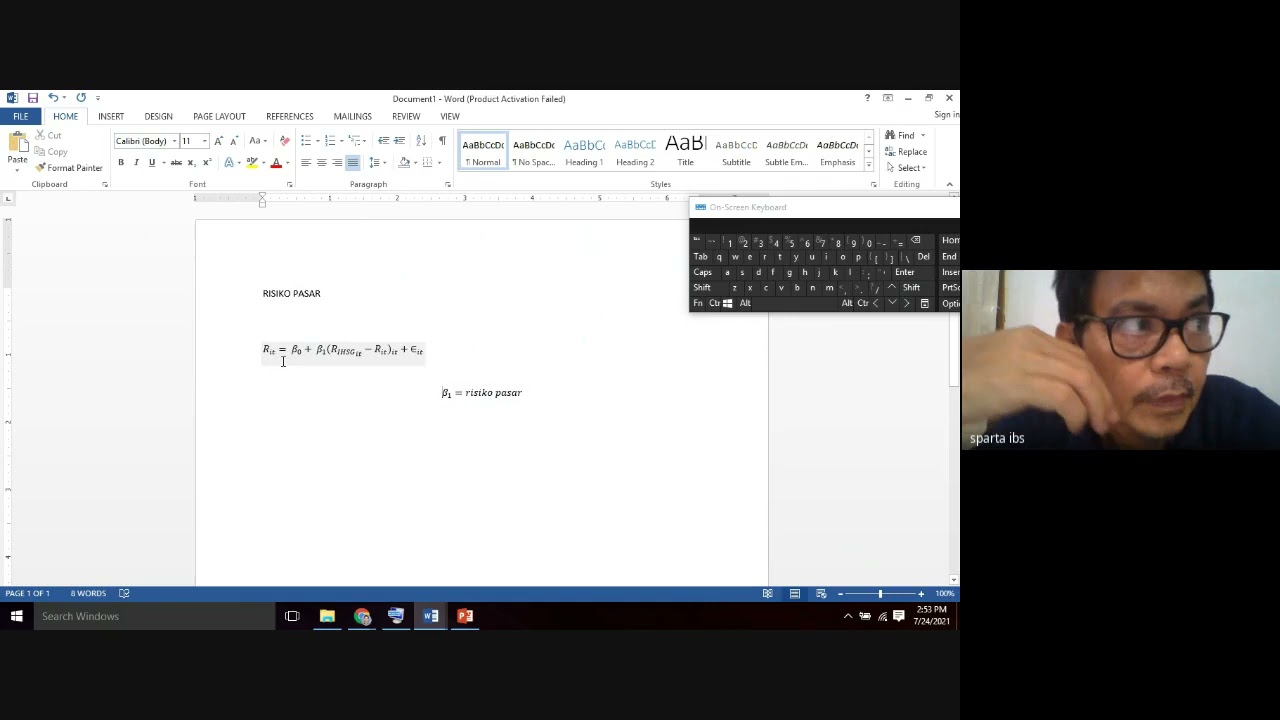The image size is (1280, 720).
Task: Open the font size dropdown
Action: point(204,141)
